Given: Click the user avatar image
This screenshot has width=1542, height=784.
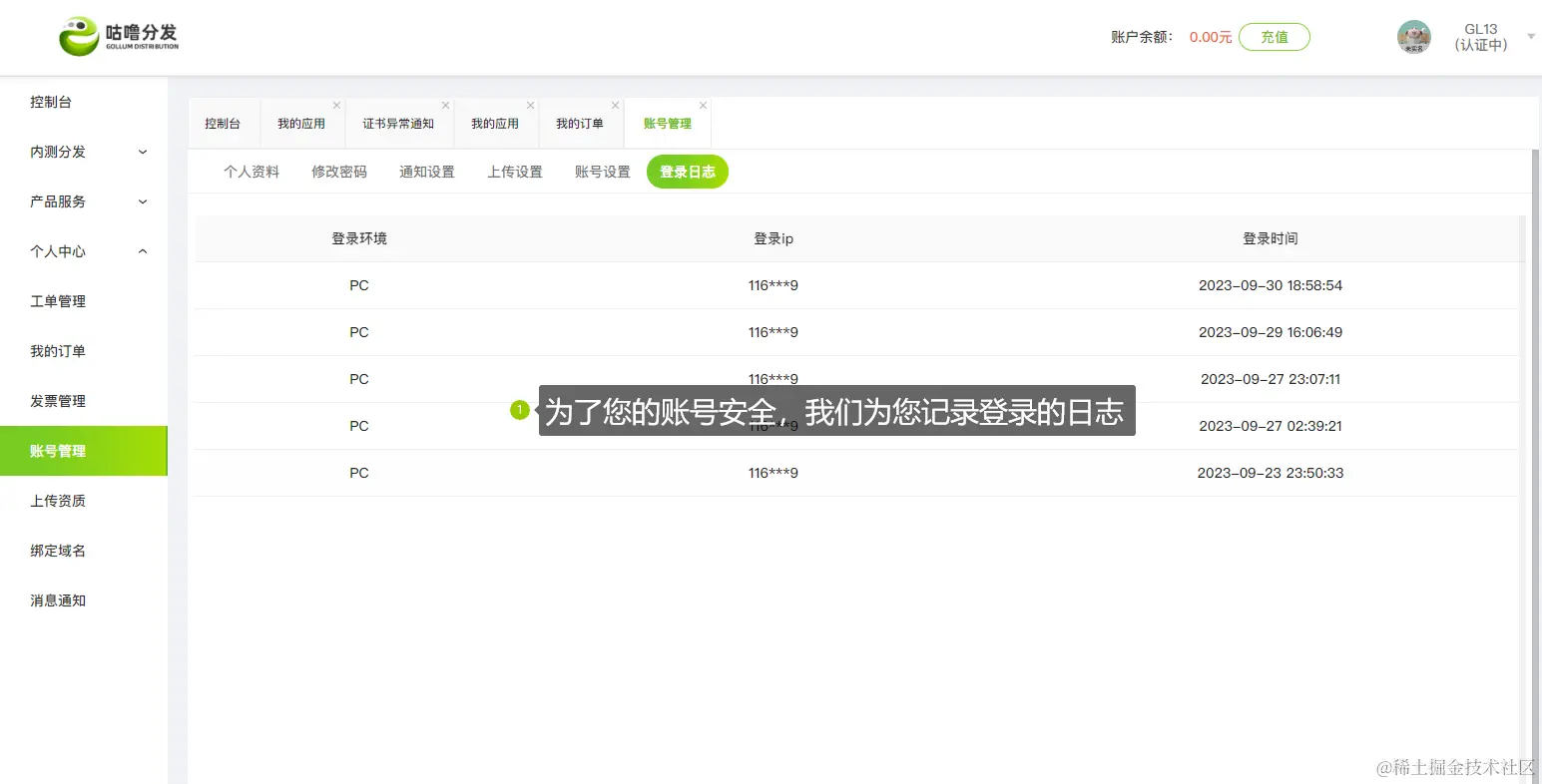Looking at the screenshot, I should (x=1414, y=37).
